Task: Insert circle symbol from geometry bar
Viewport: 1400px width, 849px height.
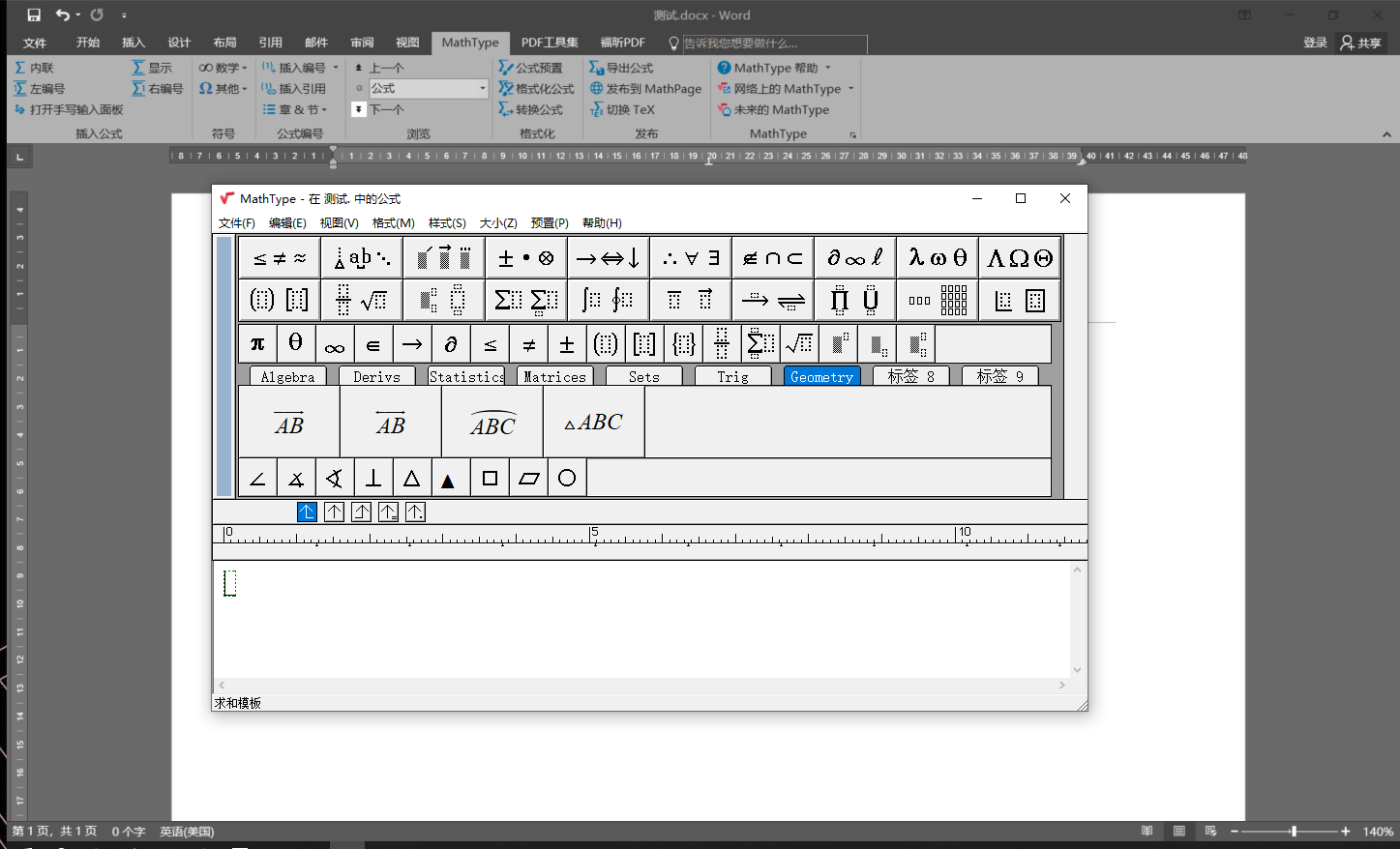Action: pyautogui.click(x=567, y=478)
